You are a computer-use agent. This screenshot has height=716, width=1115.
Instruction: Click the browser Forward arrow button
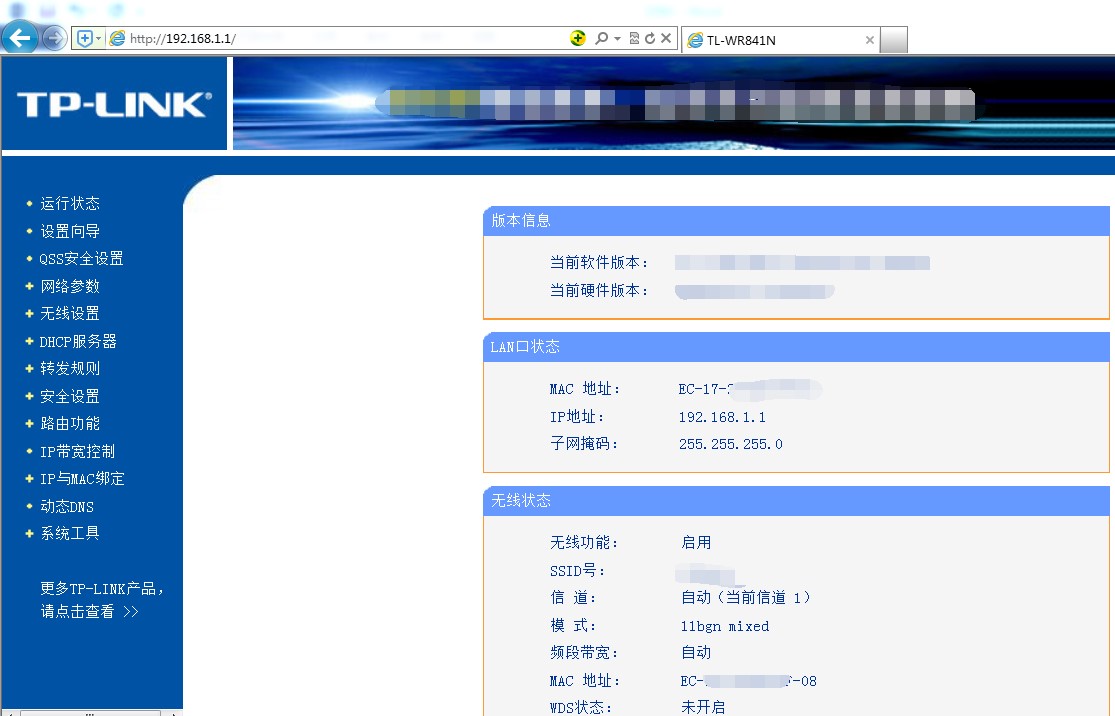54,38
